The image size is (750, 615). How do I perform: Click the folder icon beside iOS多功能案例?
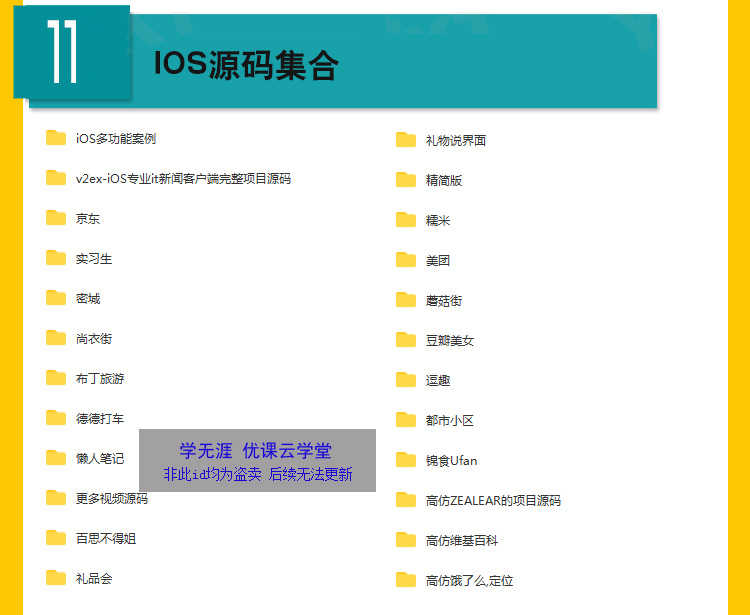56,138
